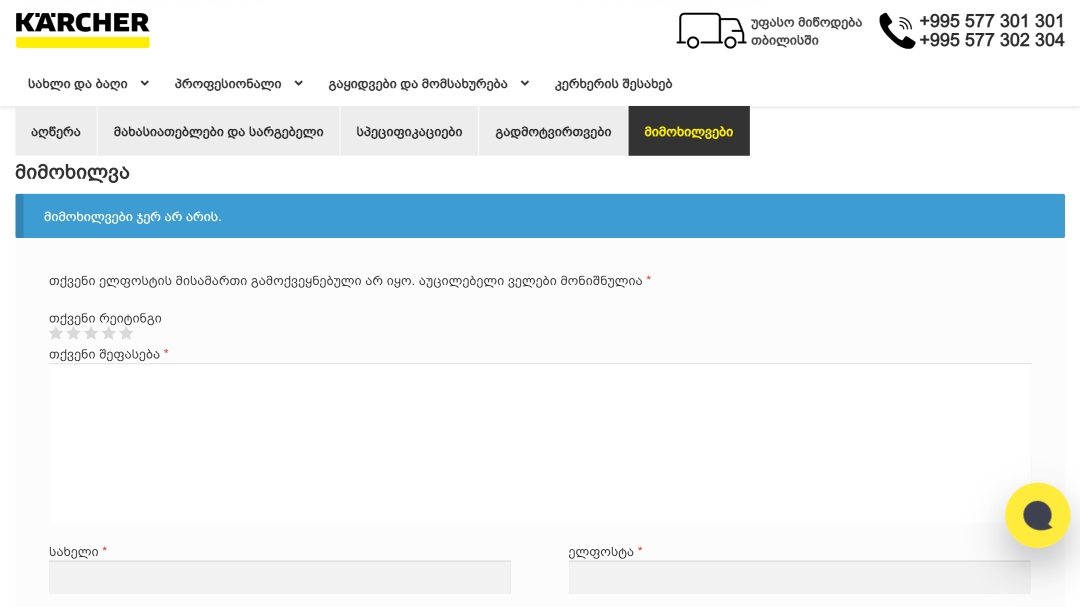Click the 'თქვენი ელფოსტის მისამართი გამოქვეყნებული არ იყო' note
Screen dimensions: 1080x607
231,281
